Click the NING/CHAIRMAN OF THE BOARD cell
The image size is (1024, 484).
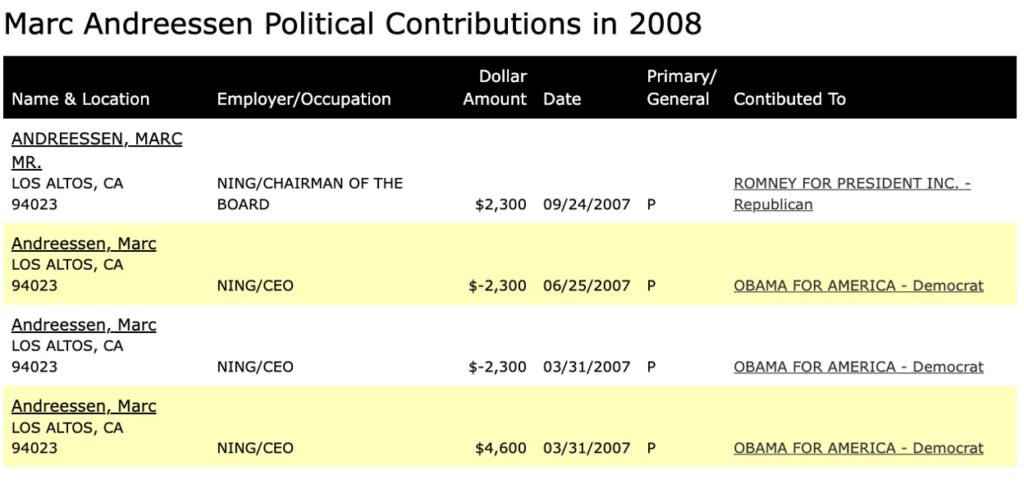pyautogui.click(x=310, y=194)
